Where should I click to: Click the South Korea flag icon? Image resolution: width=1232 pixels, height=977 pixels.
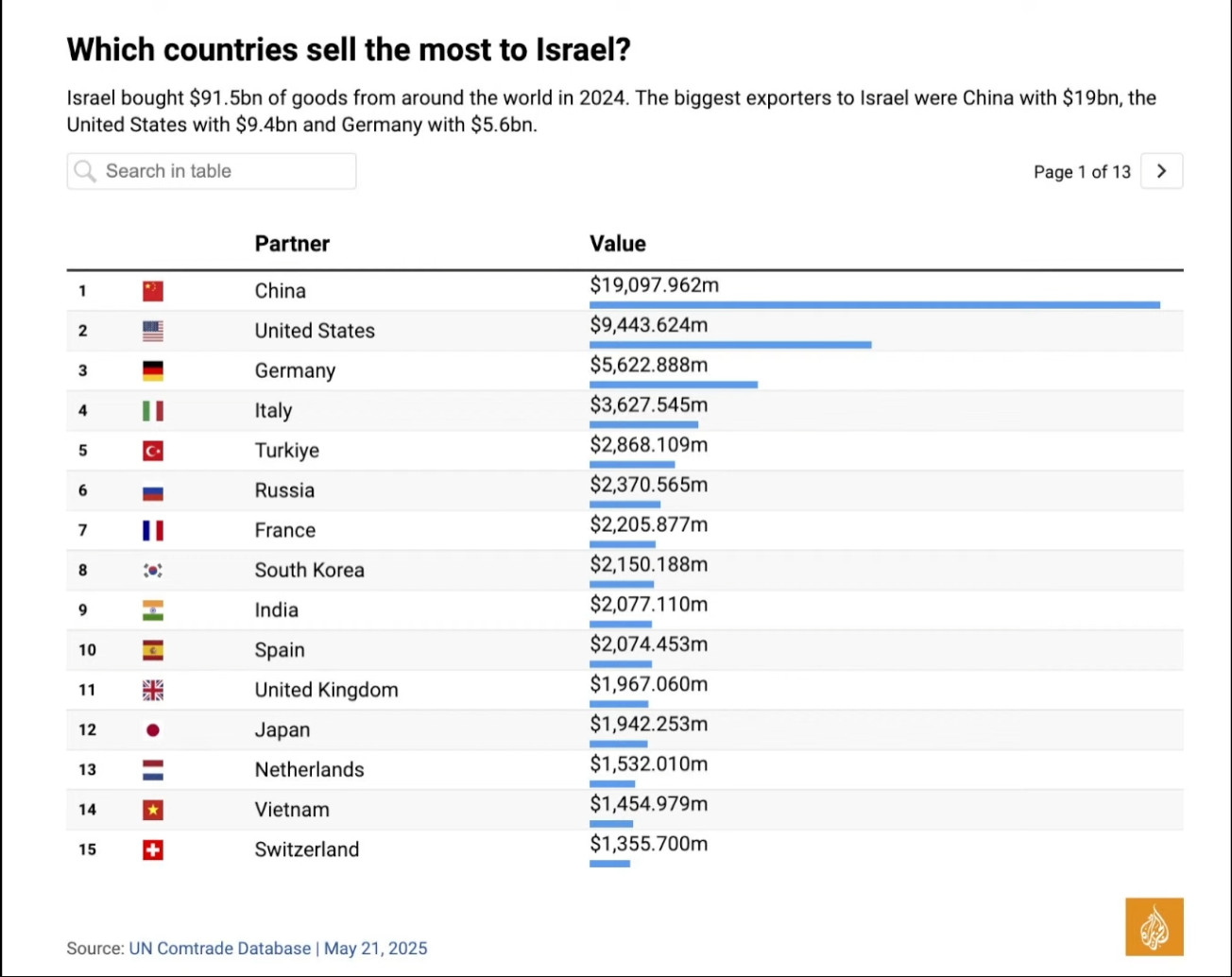coord(153,570)
